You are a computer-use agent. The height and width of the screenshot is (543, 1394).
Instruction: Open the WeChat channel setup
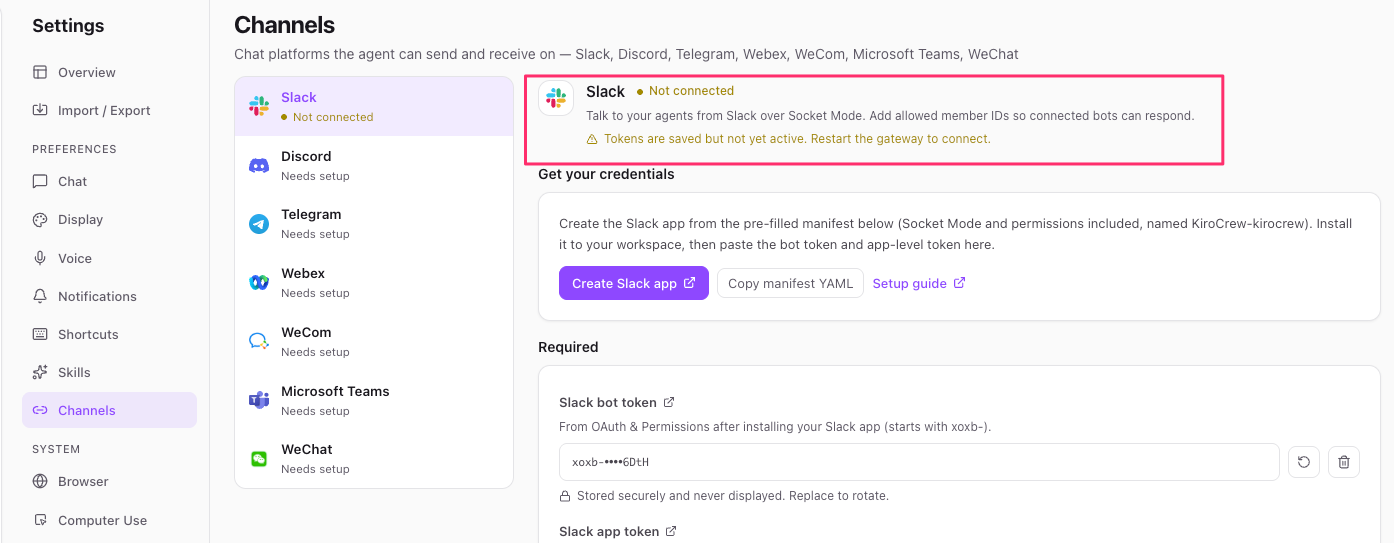[374, 458]
